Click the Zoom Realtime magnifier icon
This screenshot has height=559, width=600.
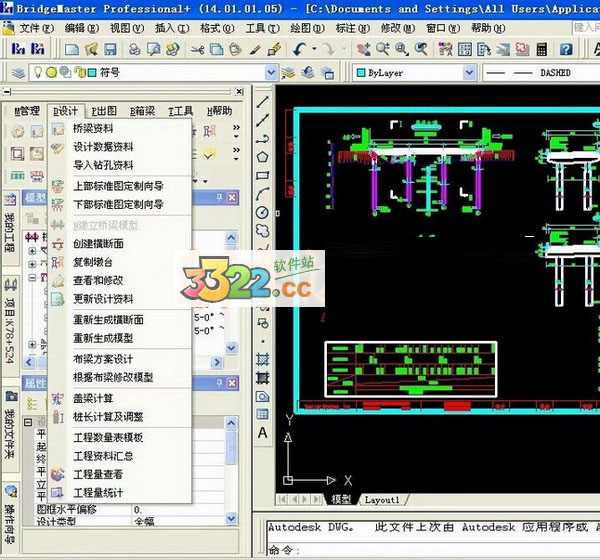(383, 49)
